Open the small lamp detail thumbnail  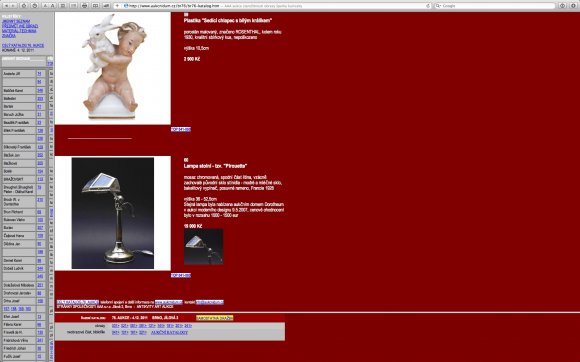click(203, 246)
